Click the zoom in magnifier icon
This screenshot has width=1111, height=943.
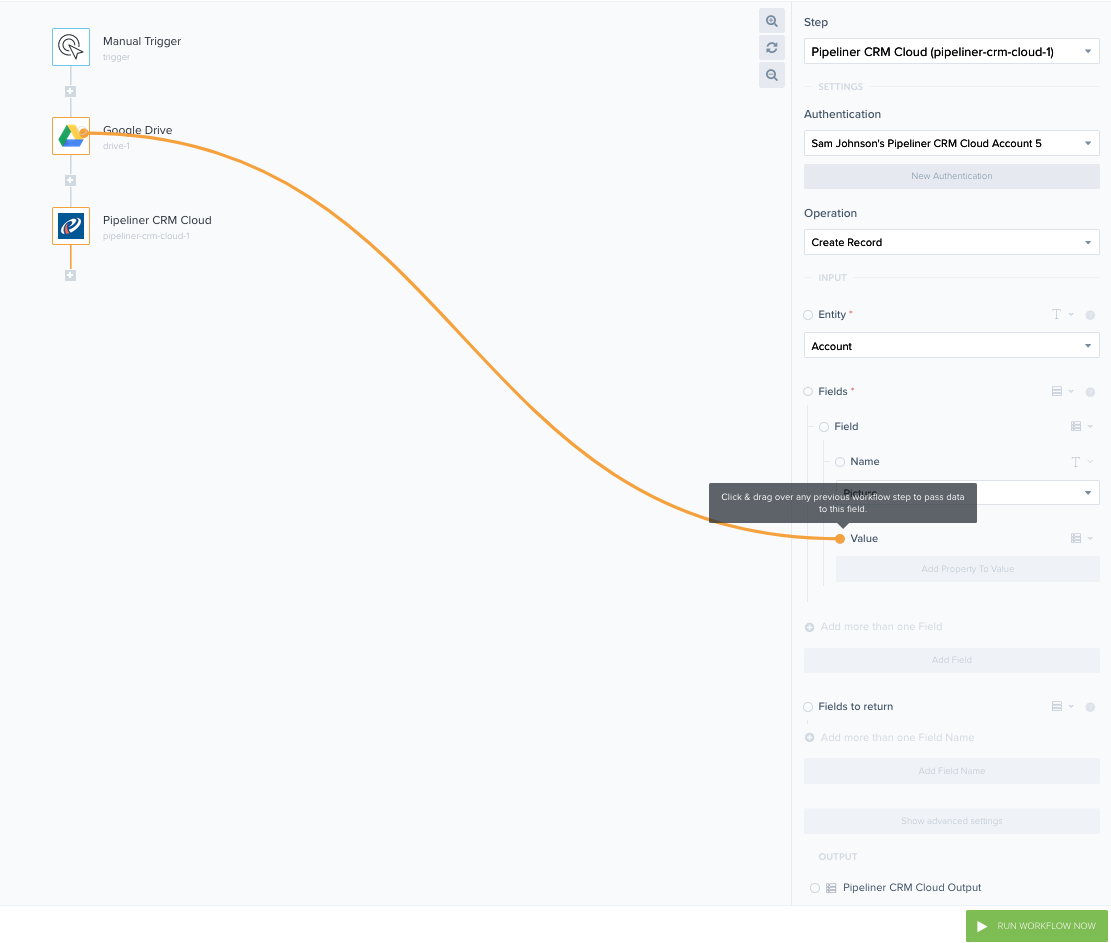[x=771, y=20]
